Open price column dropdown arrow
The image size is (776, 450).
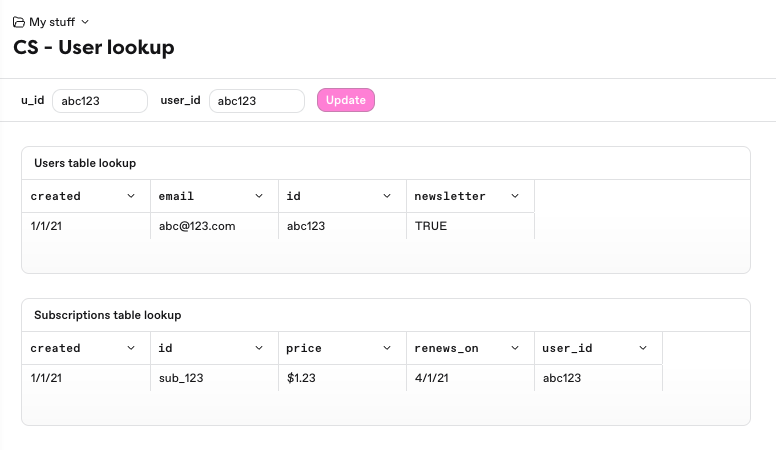(387, 348)
